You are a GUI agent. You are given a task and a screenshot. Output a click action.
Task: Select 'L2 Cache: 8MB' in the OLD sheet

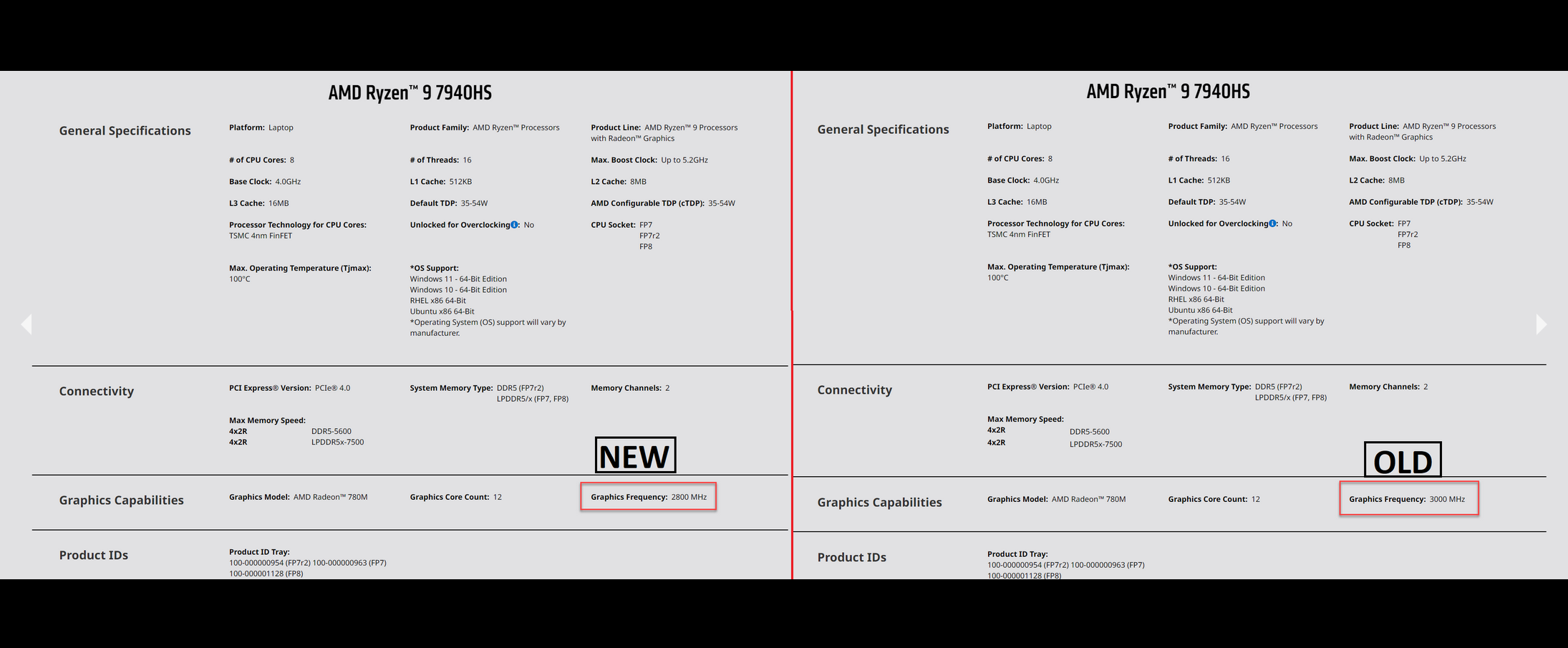click(1377, 180)
